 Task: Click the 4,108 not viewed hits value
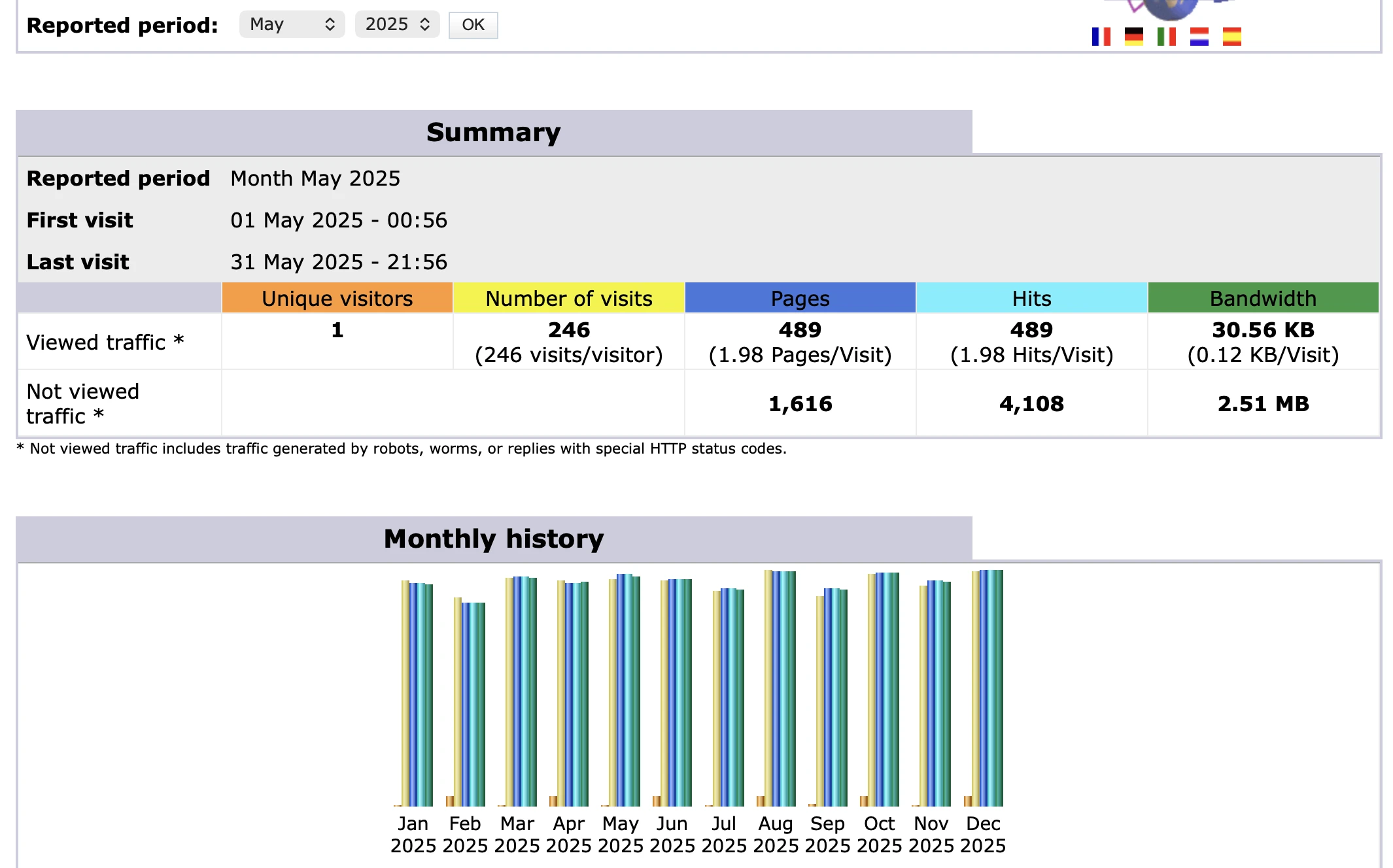[1032, 404]
